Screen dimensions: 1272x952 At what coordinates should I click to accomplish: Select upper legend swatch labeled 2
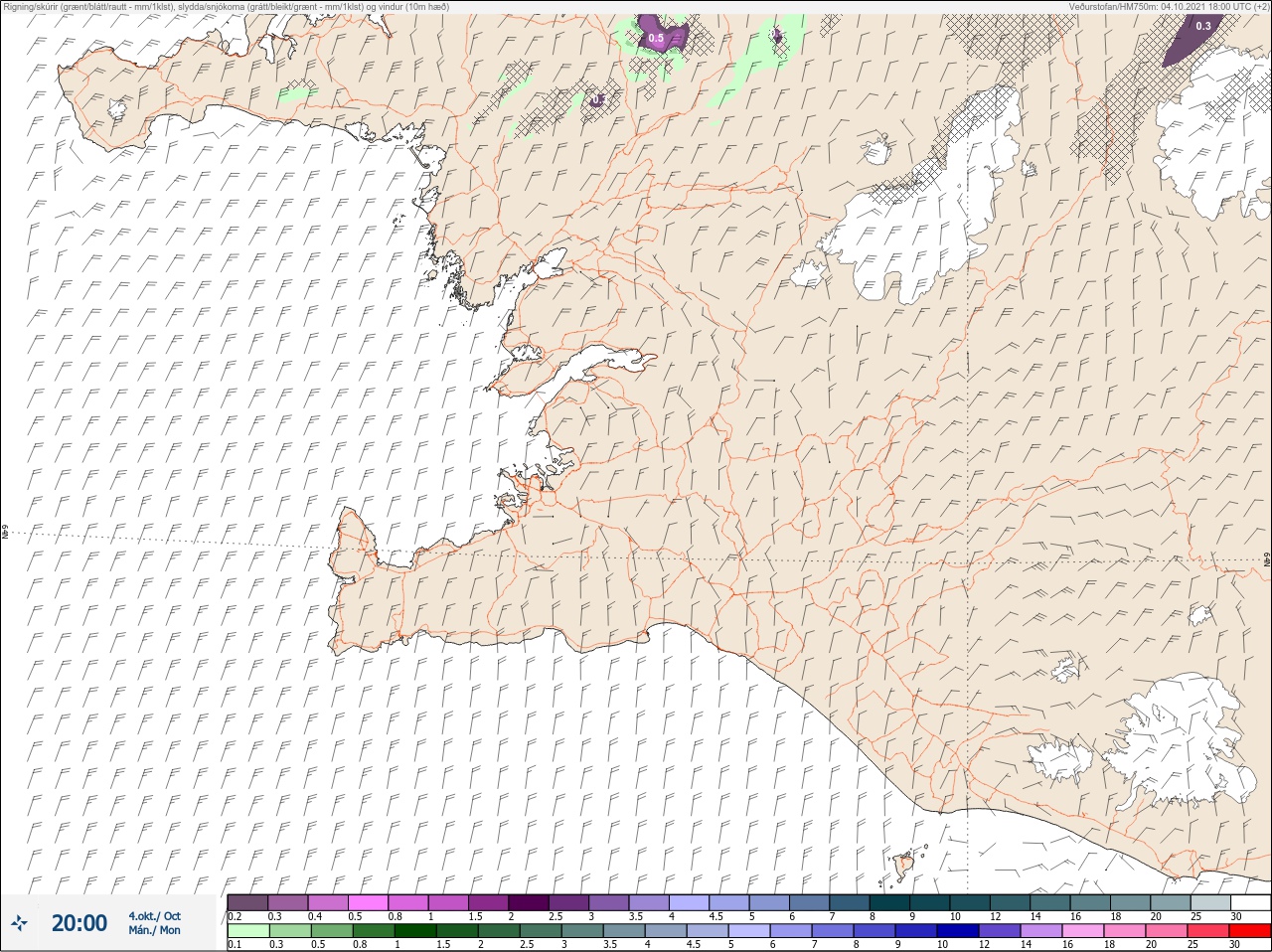[530, 902]
